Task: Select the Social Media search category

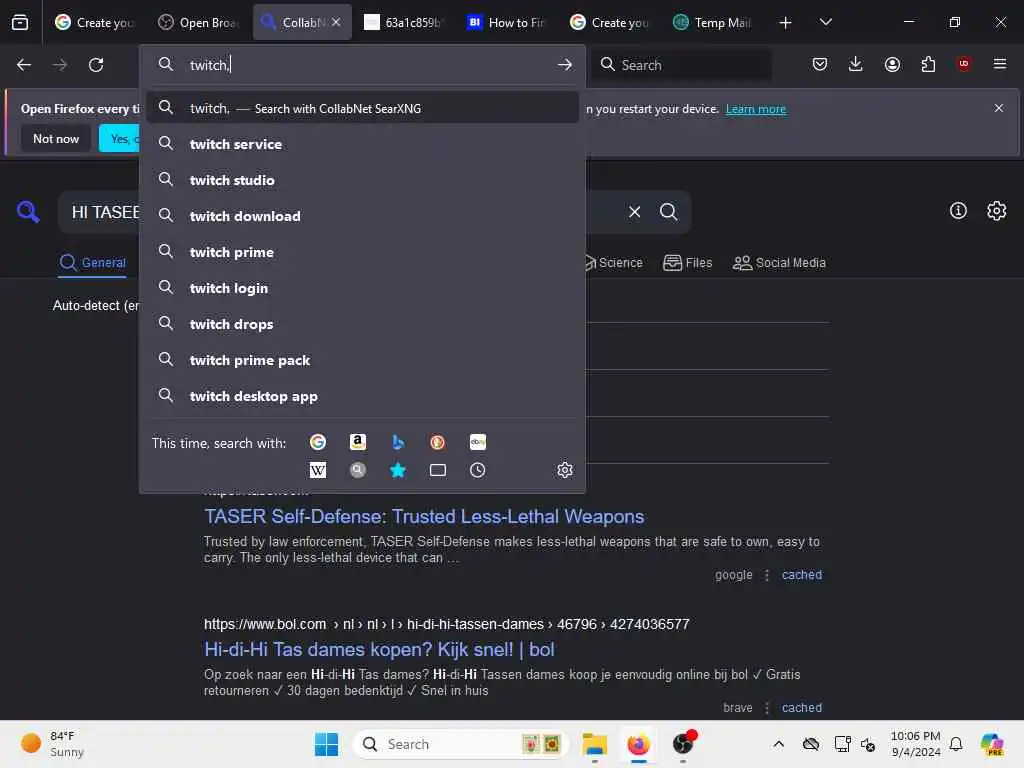Action: pos(779,263)
